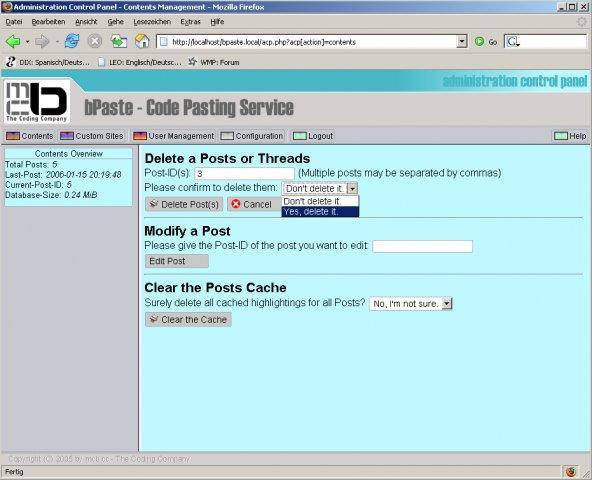Click the Firefox icon in status bar
Image resolution: width=592 pixels, height=480 pixels.
[571, 472]
